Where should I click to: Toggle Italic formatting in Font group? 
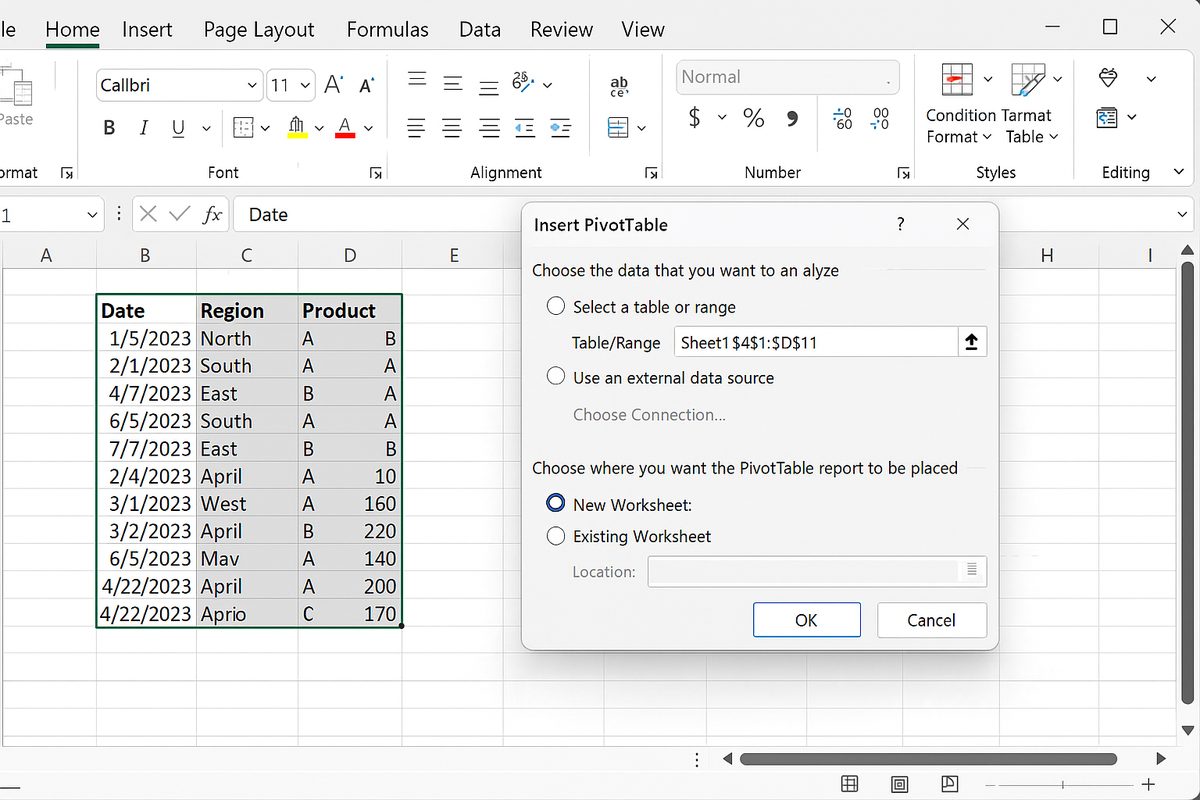(x=143, y=128)
